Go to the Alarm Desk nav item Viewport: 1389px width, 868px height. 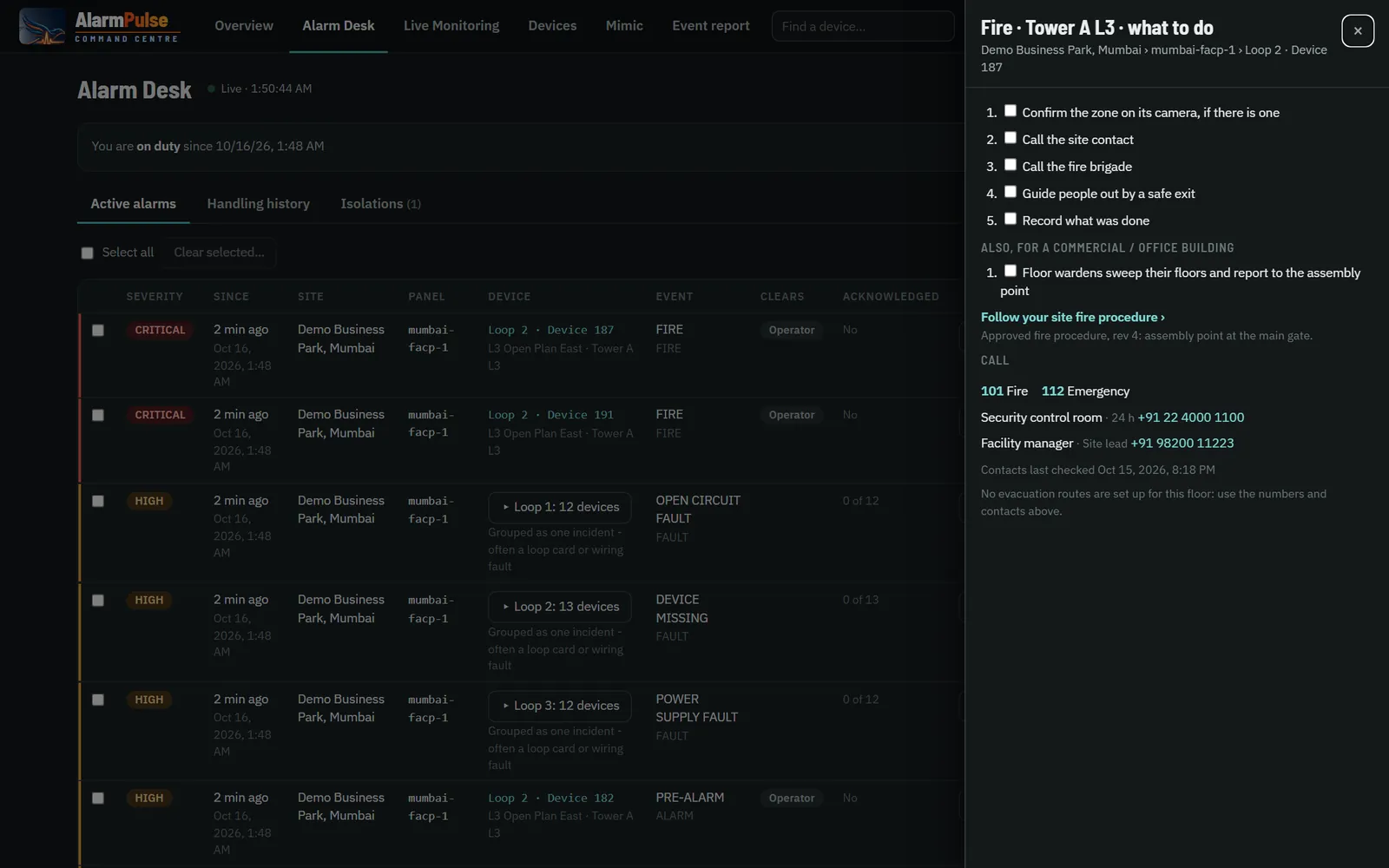click(339, 26)
